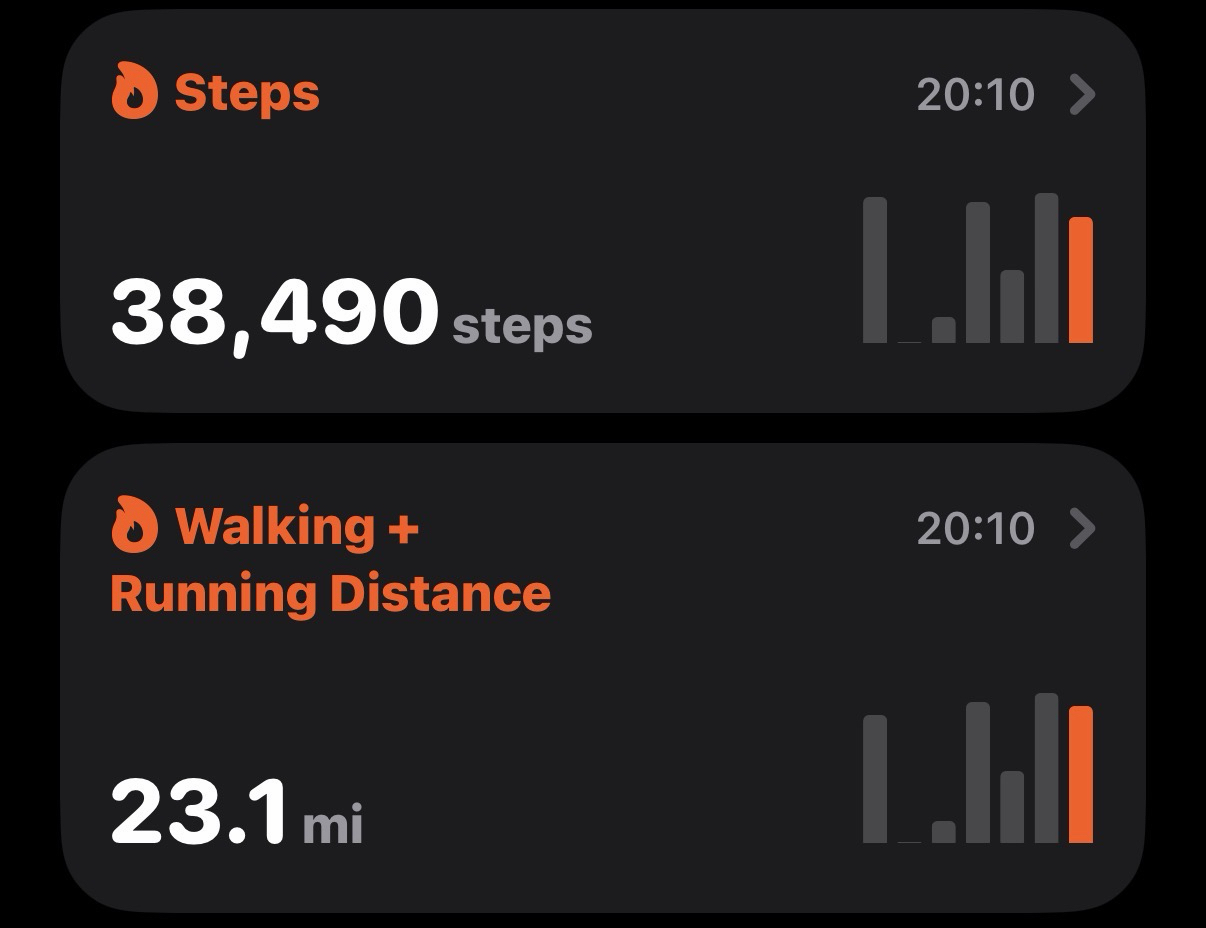Tap the gray "steps" unit label
The image size is (1206, 928).
(522, 326)
